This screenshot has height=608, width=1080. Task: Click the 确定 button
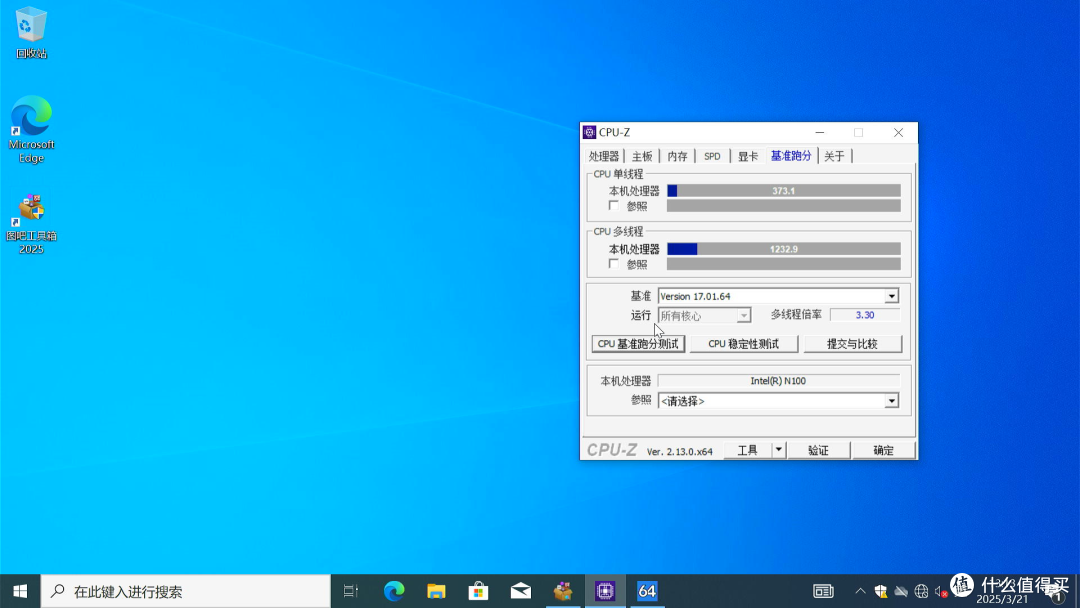pyautogui.click(x=884, y=450)
